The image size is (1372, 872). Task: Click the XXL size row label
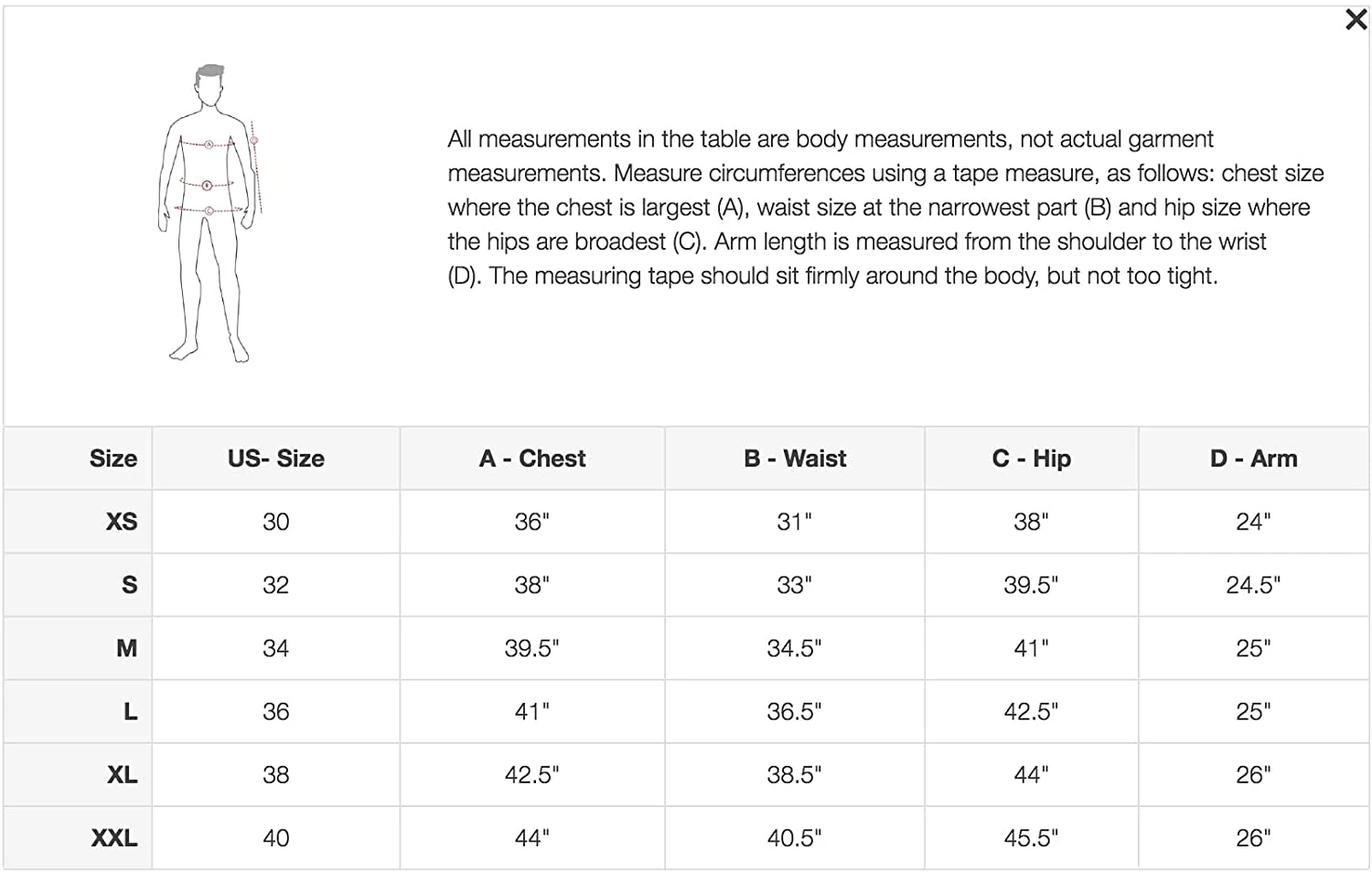click(114, 837)
